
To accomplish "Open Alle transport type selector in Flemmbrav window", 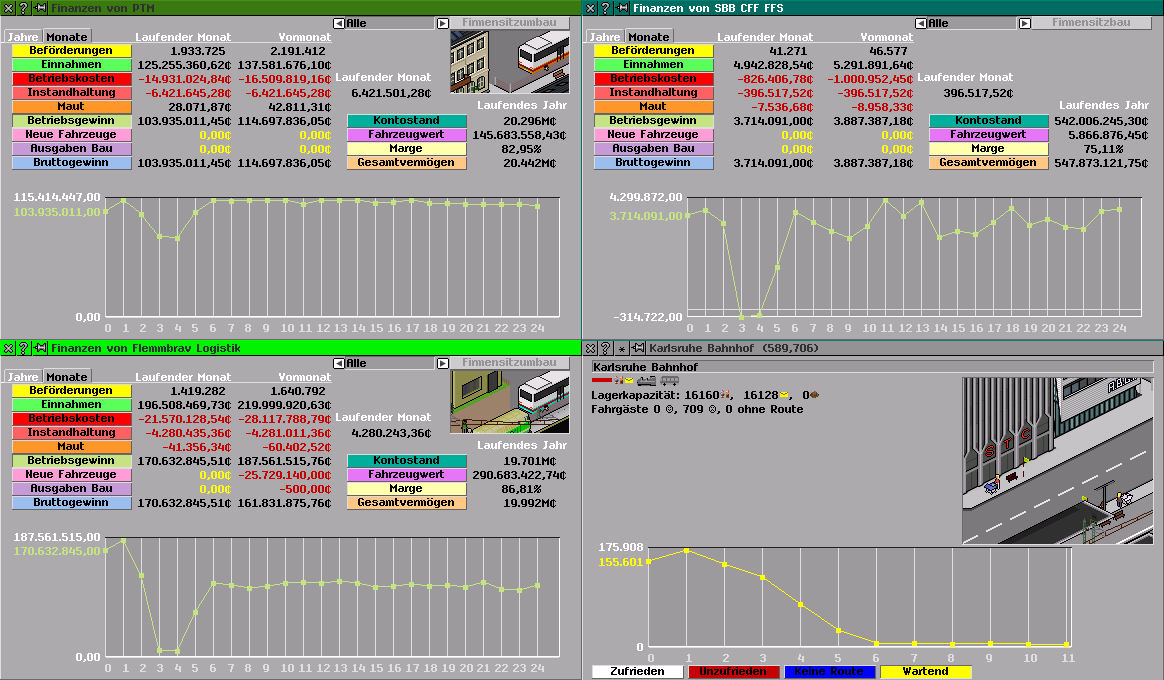I will [390, 363].
